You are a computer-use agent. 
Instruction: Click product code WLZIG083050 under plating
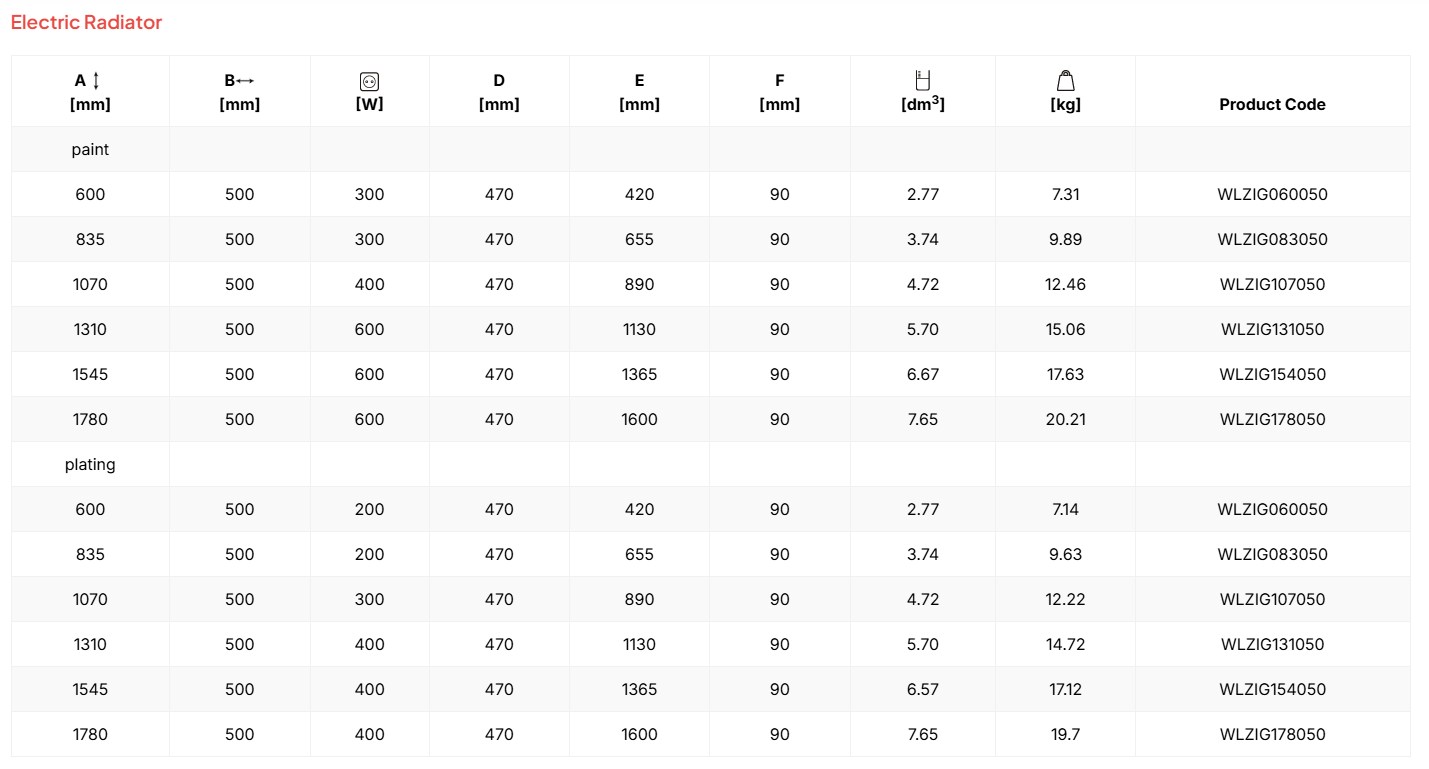pos(1272,554)
